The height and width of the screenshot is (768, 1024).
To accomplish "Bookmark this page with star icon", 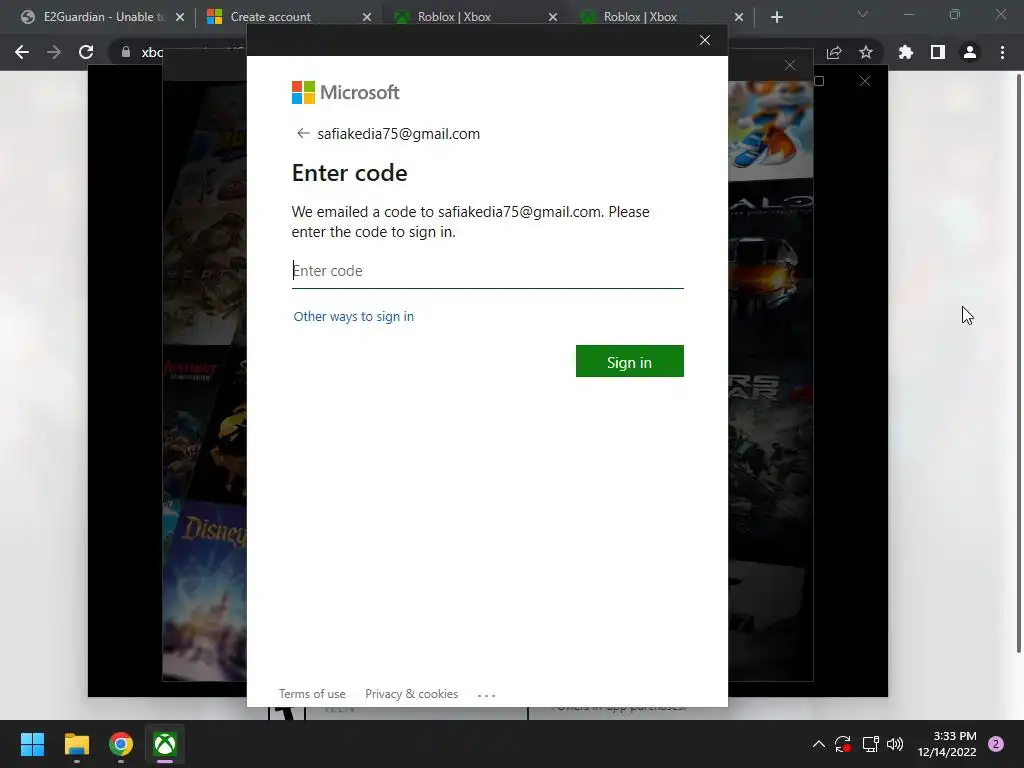I will pyautogui.click(x=866, y=52).
